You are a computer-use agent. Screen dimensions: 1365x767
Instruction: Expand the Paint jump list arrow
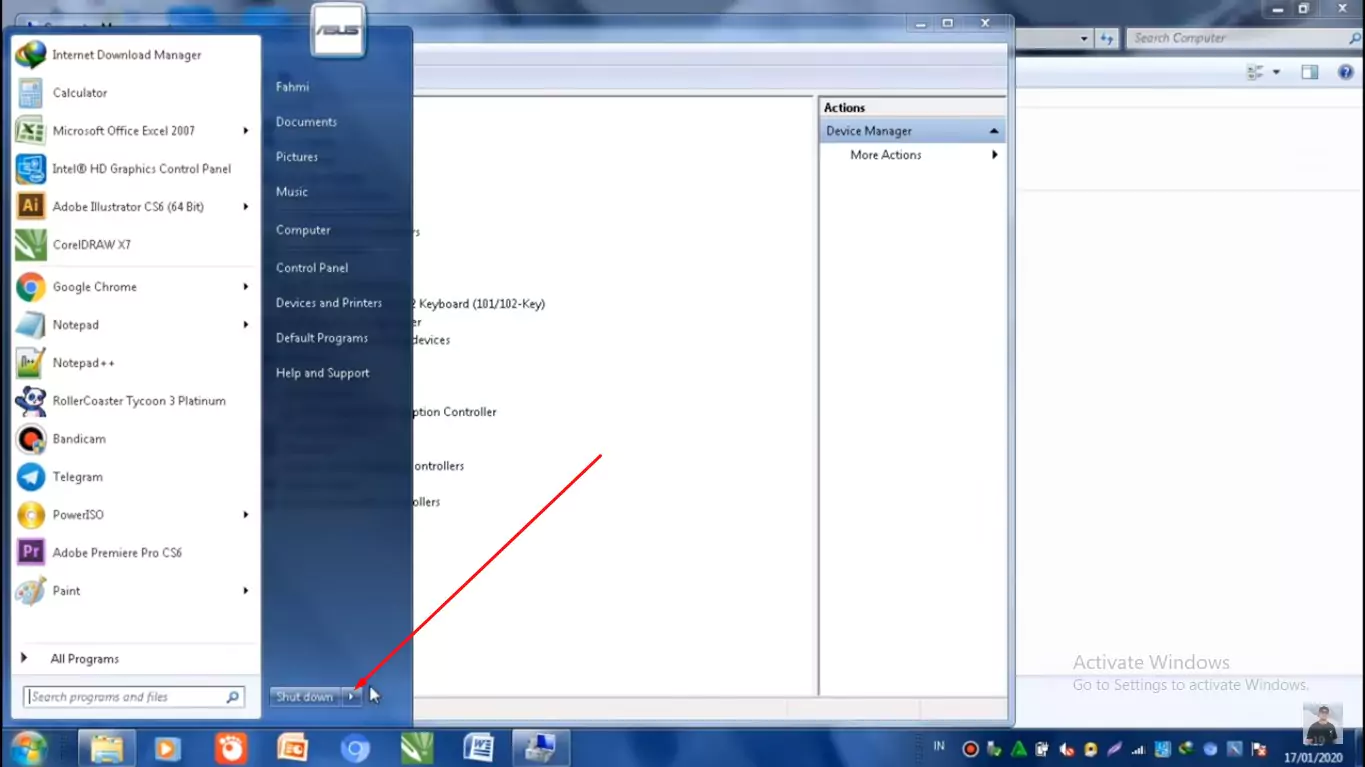click(x=246, y=591)
